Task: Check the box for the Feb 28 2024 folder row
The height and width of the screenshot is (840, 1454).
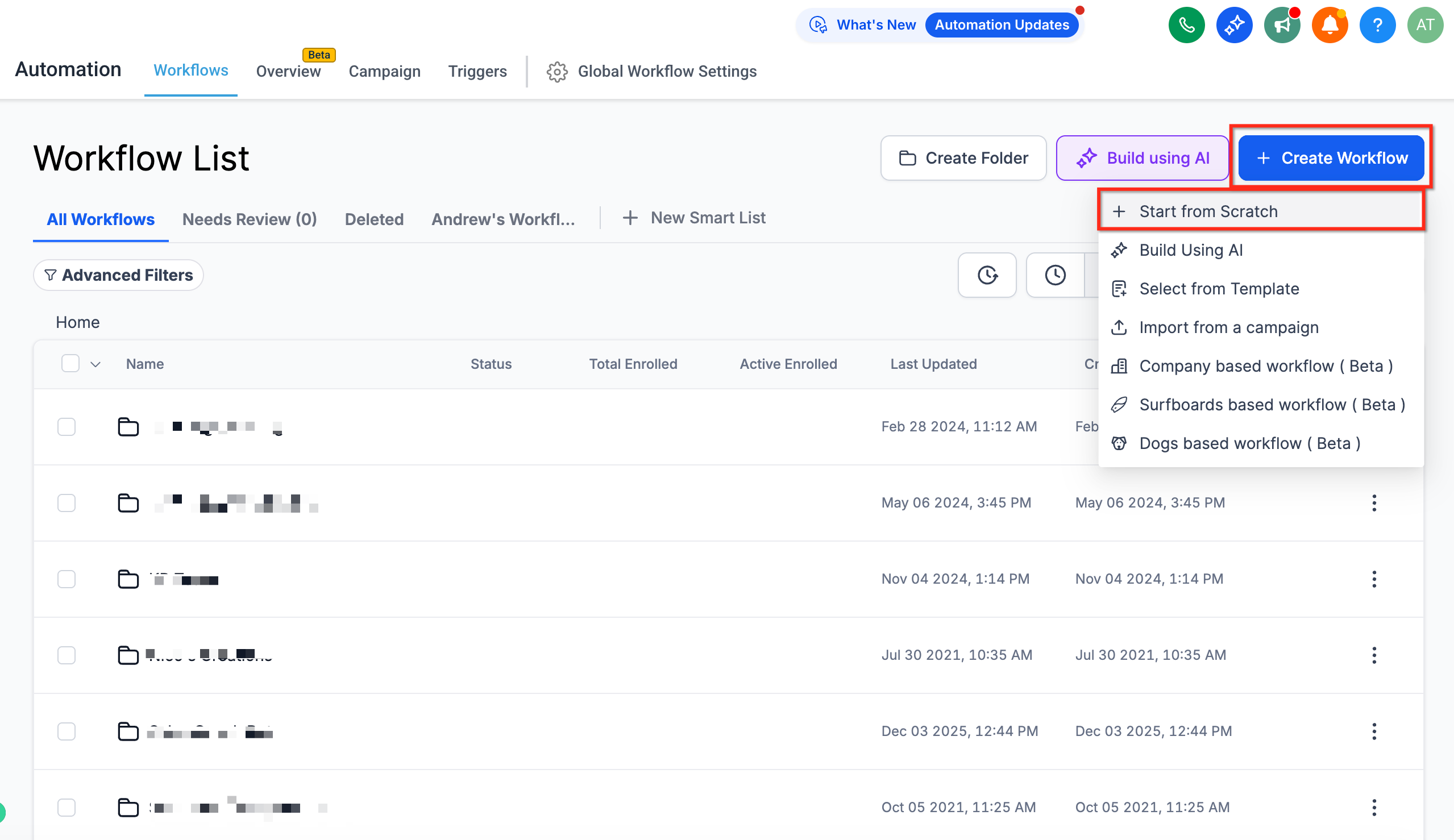Action: coord(67,427)
